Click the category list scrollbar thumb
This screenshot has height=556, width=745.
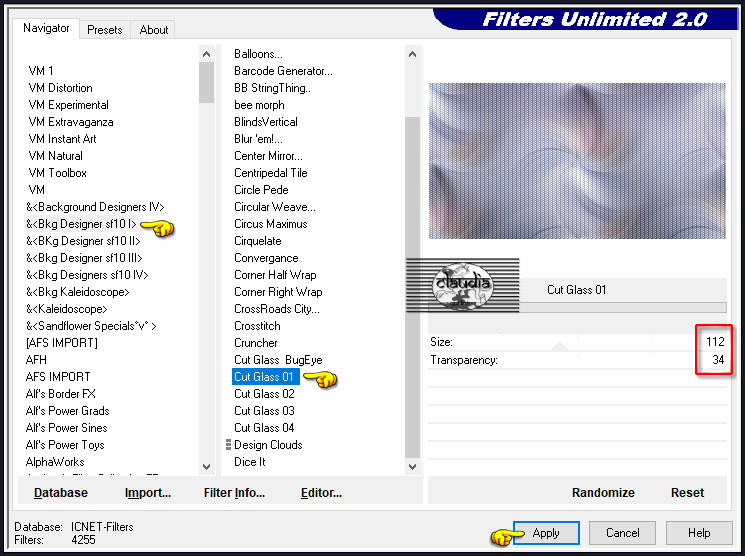206,83
